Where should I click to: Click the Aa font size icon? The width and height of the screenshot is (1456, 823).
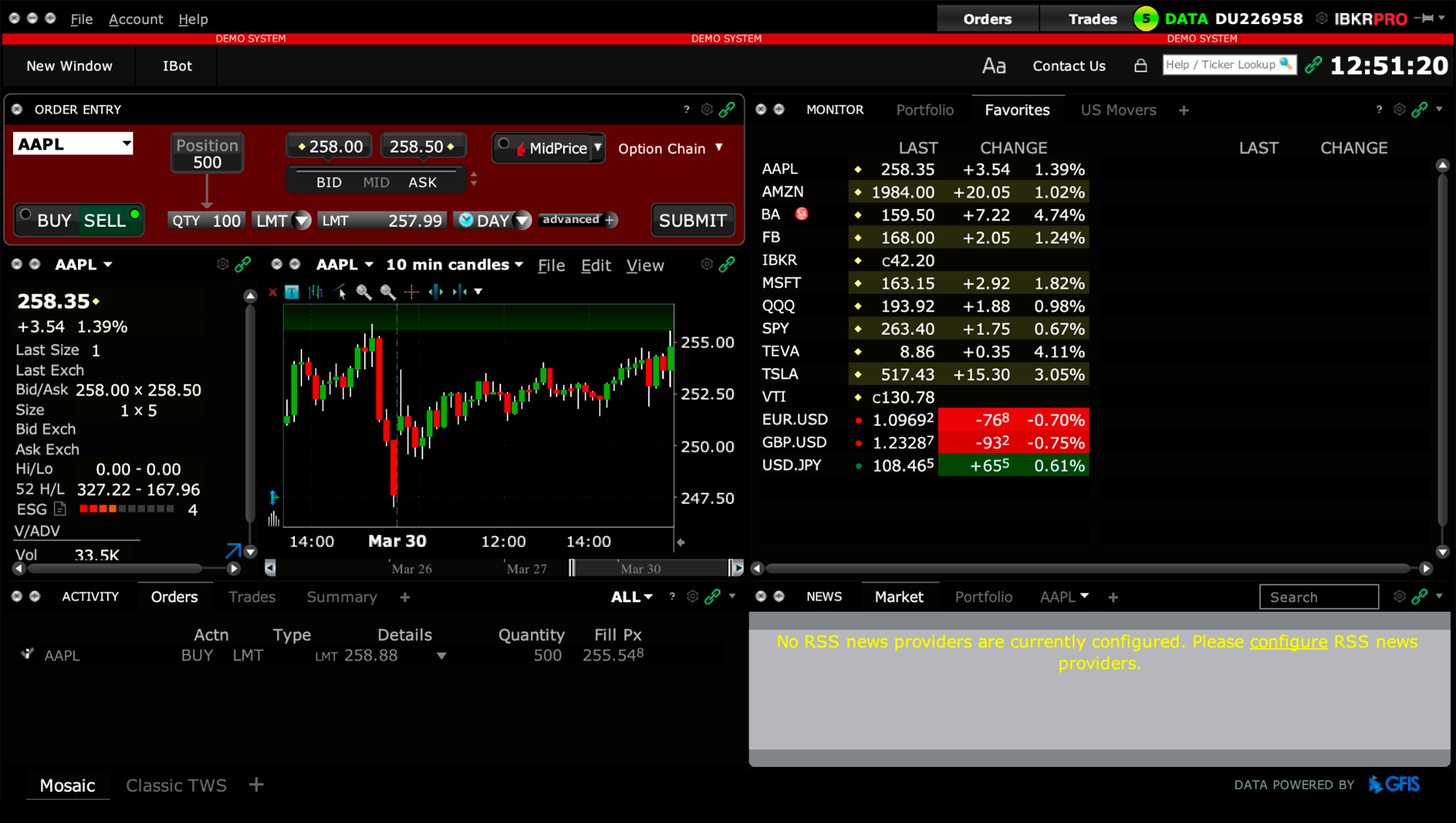994,66
